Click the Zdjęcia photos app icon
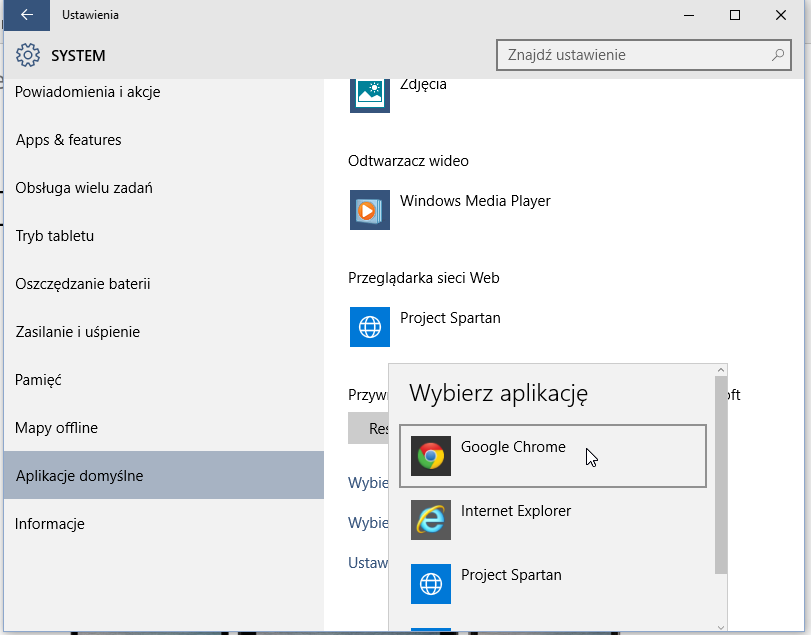811x635 pixels. coord(370,94)
